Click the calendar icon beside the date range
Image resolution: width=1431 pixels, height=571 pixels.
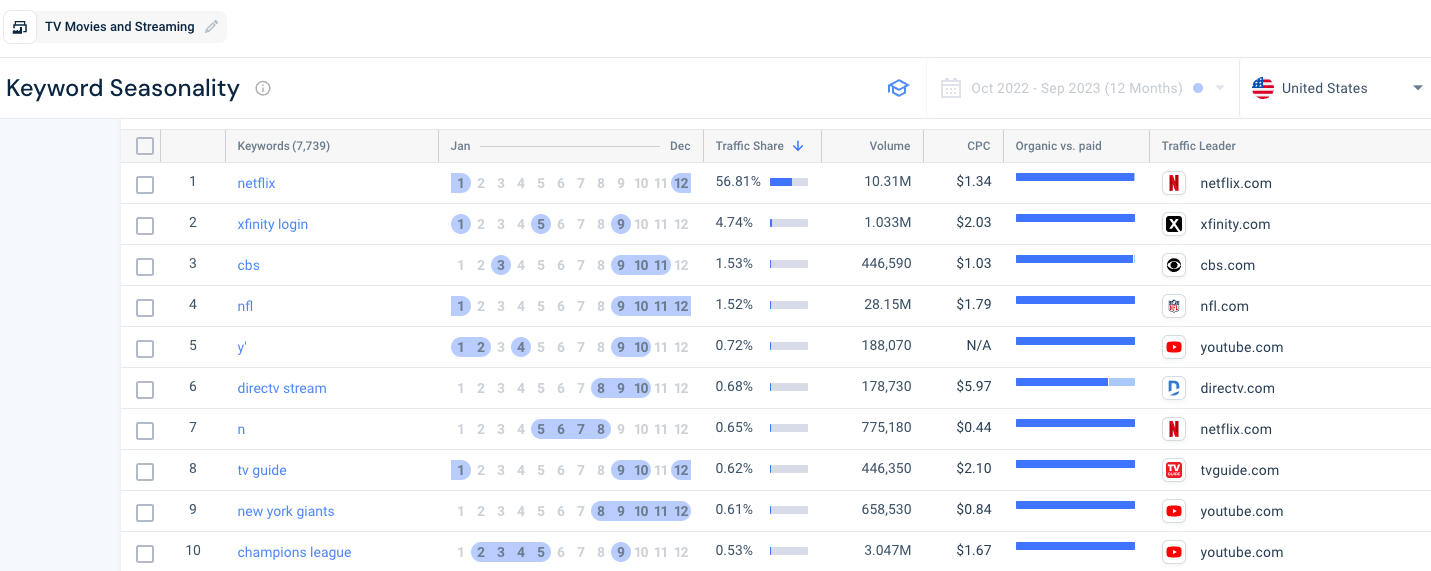pyautogui.click(x=951, y=88)
